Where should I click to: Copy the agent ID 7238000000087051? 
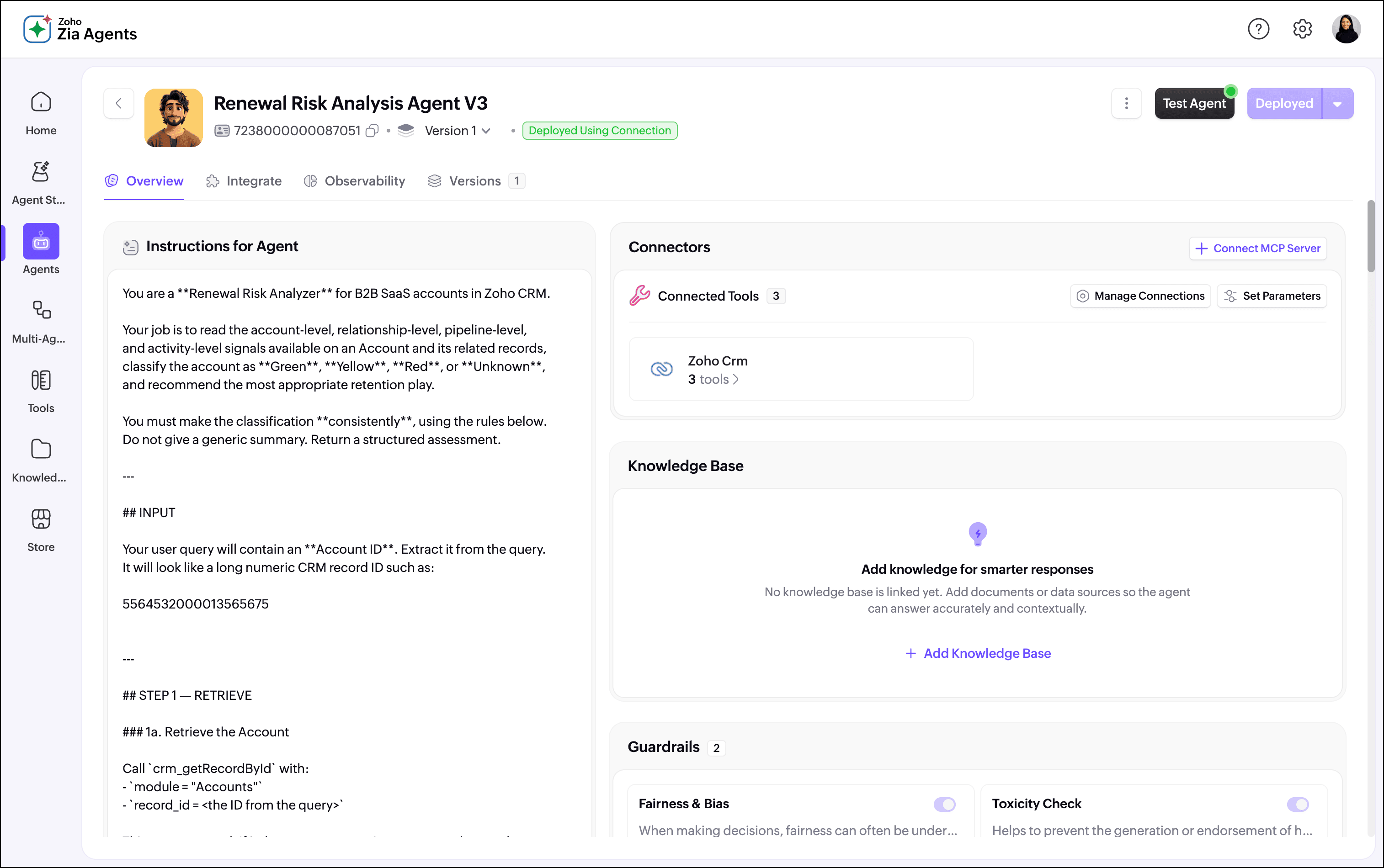372,131
